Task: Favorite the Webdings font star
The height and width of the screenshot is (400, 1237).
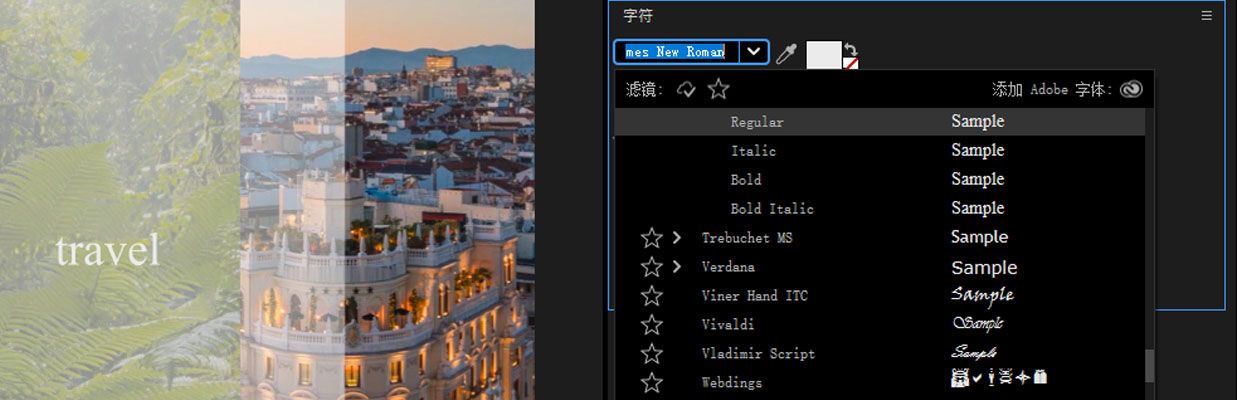Action: [x=652, y=383]
